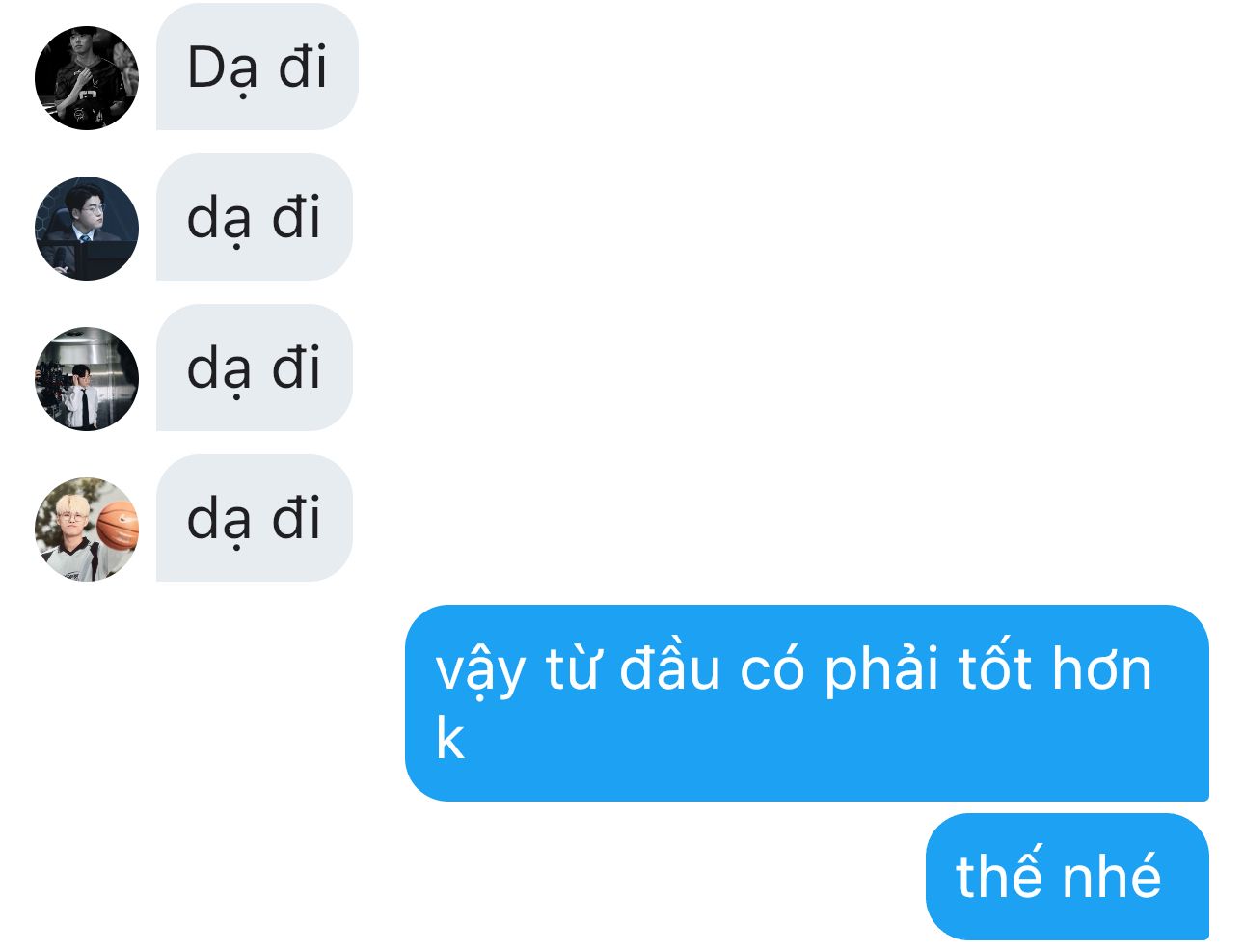The height and width of the screenshot is (952, 1244).
Task: Click the blue "thế nhé" sent message
Action: [1068, 877]
